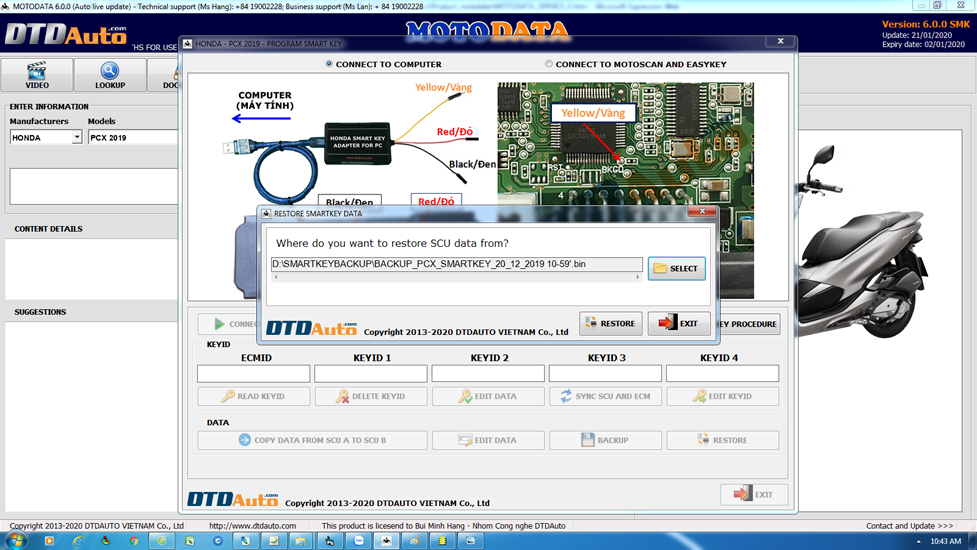Click the backup file path text field
The image size is (977, 550).
[456, 264]
